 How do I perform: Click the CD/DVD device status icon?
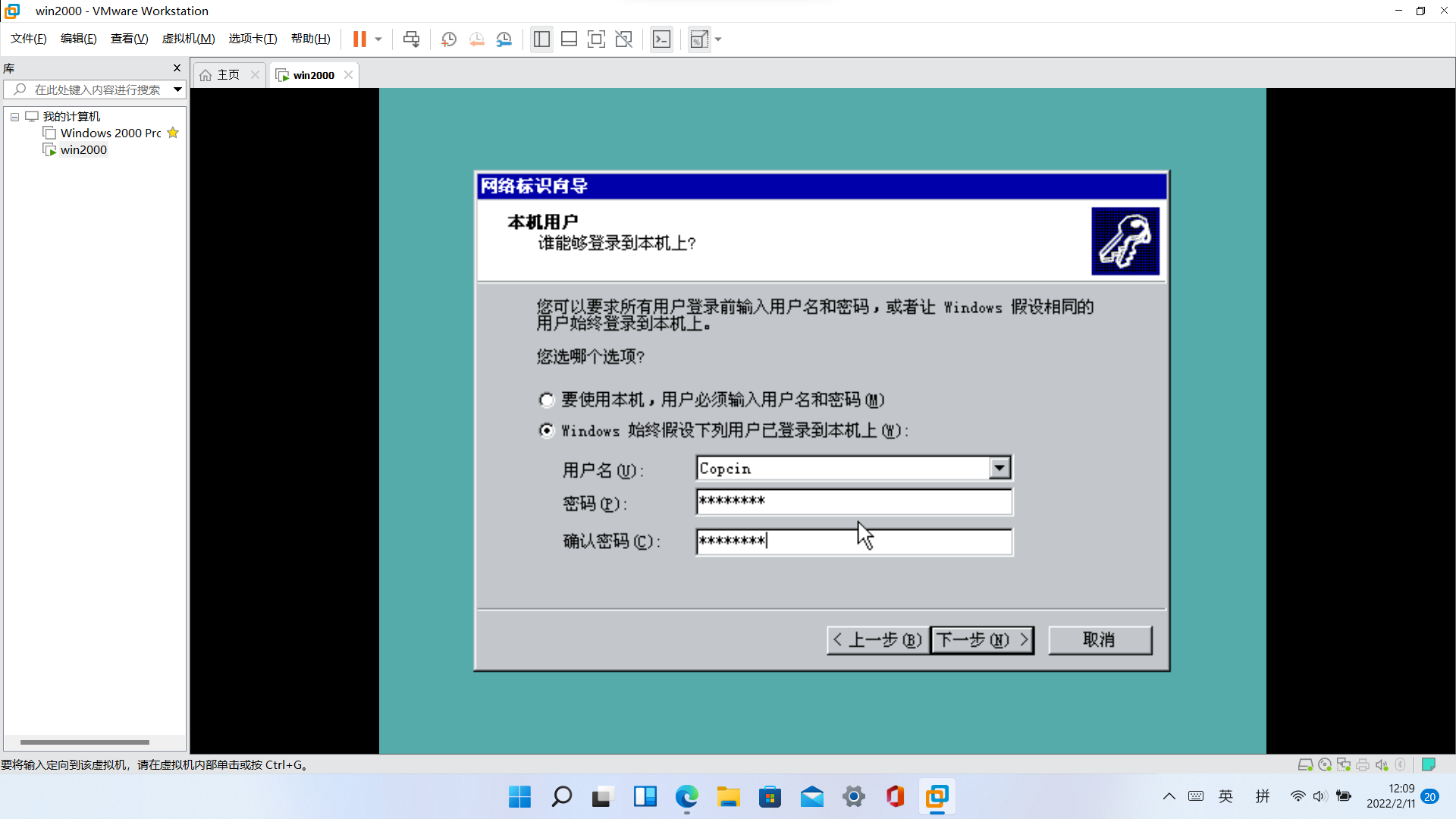point(1325,765)
